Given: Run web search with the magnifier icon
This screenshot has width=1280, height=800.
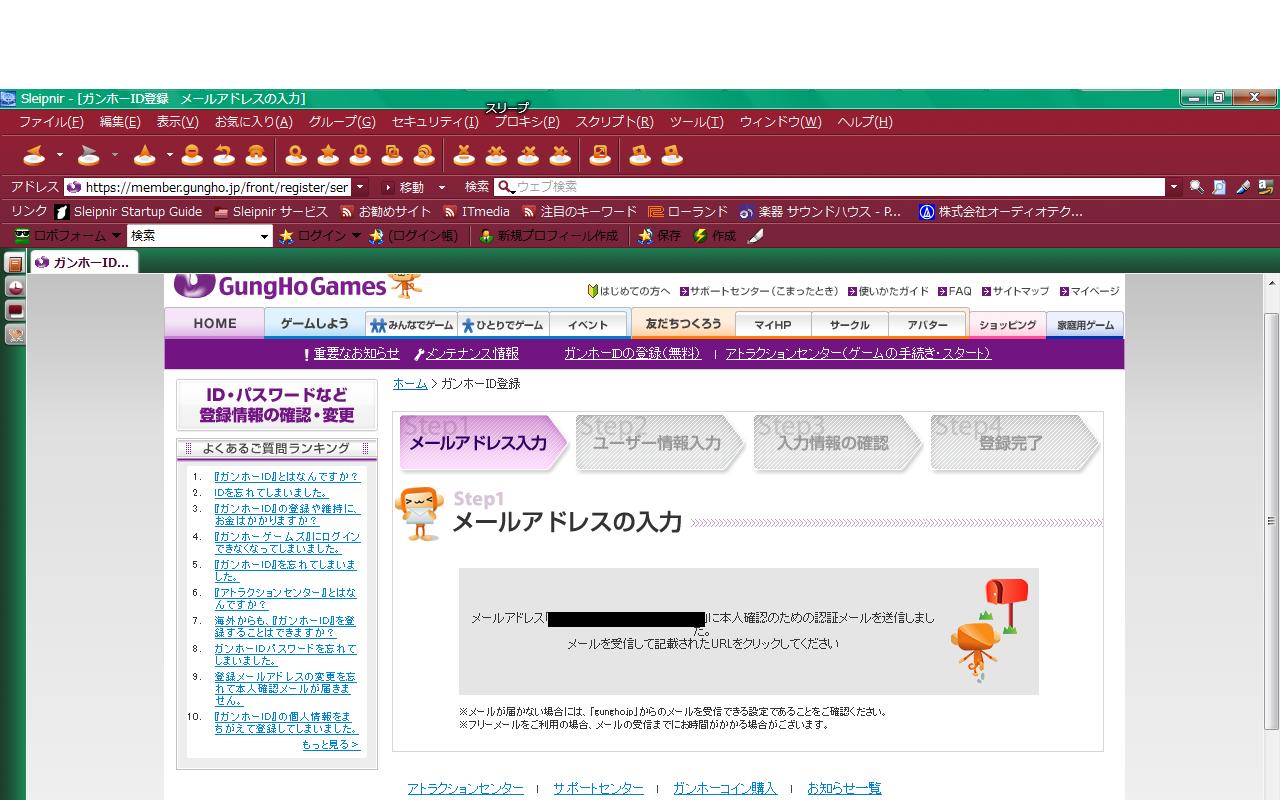Looking at the screenshot, I should click(x=1196, y=187).
